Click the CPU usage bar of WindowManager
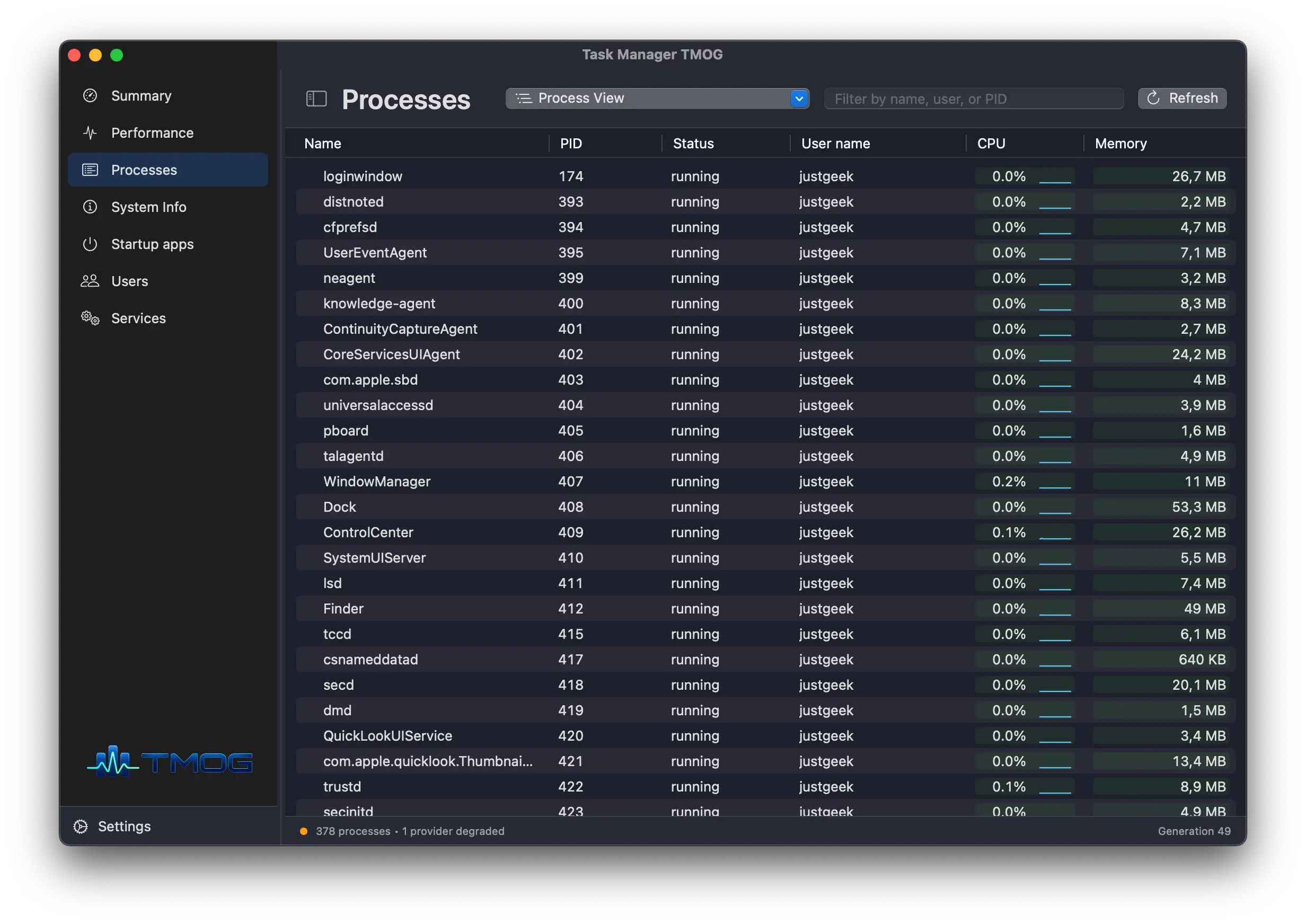The width and height of the screenshot is (1306, 924). (x=1025, y=482)
